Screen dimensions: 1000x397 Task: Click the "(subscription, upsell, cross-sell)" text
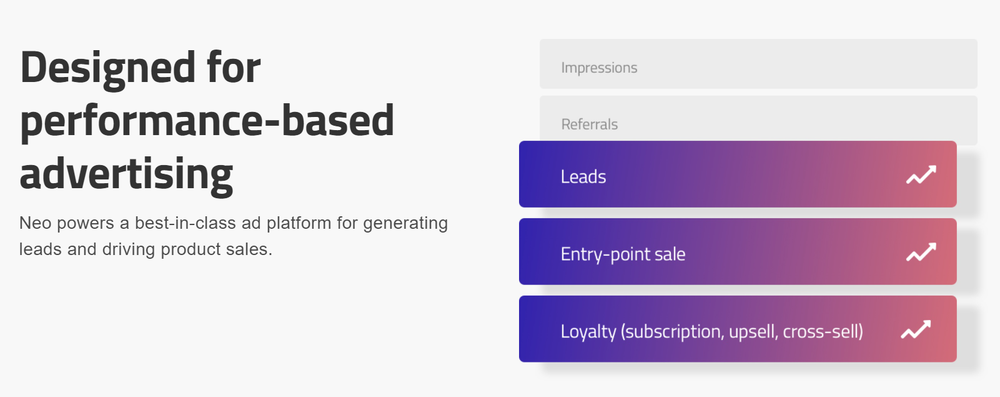pyautogui.click(x=742, y=332)
